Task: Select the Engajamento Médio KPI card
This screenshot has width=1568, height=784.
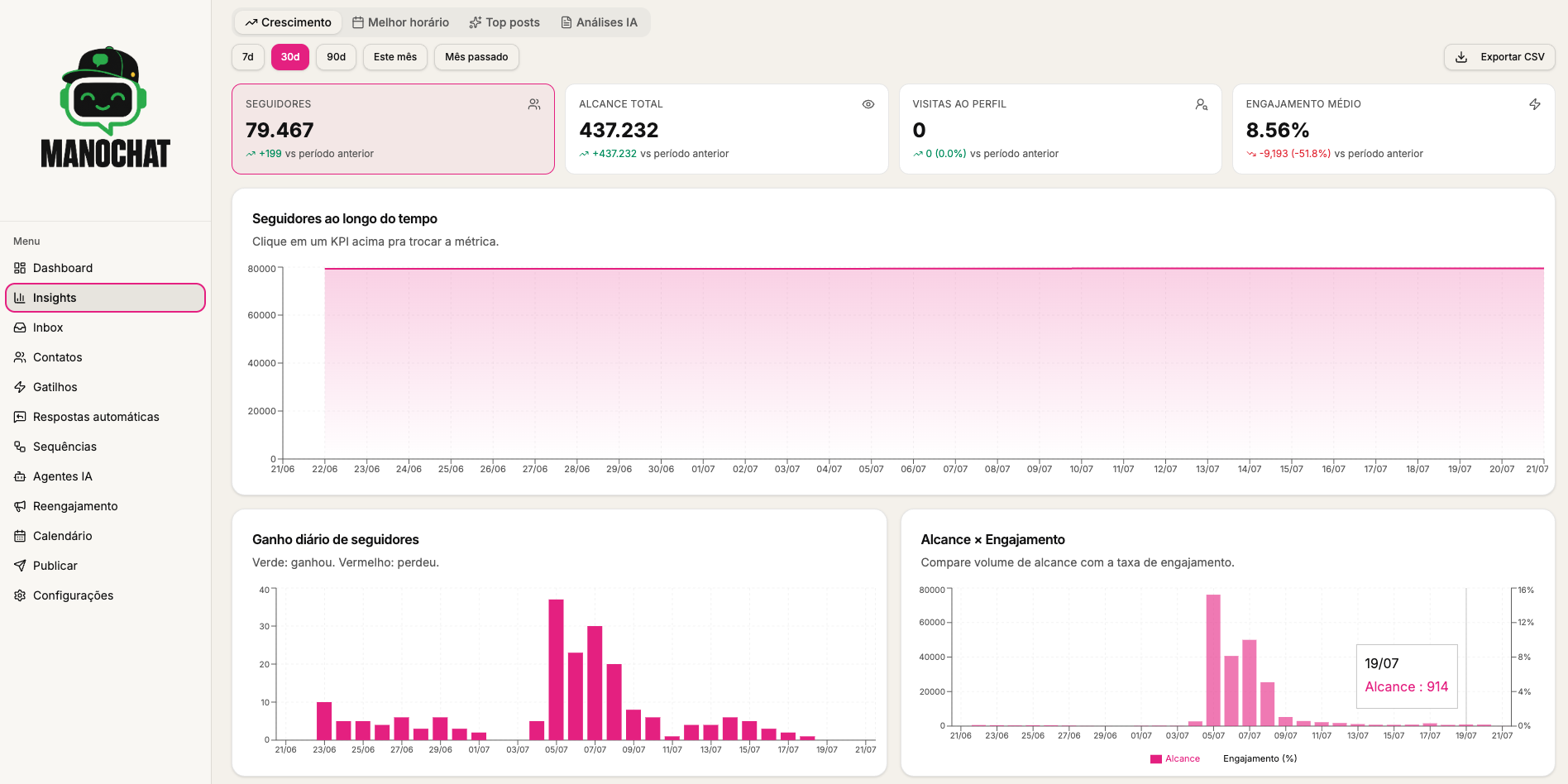Action: tap(1394, 129)
